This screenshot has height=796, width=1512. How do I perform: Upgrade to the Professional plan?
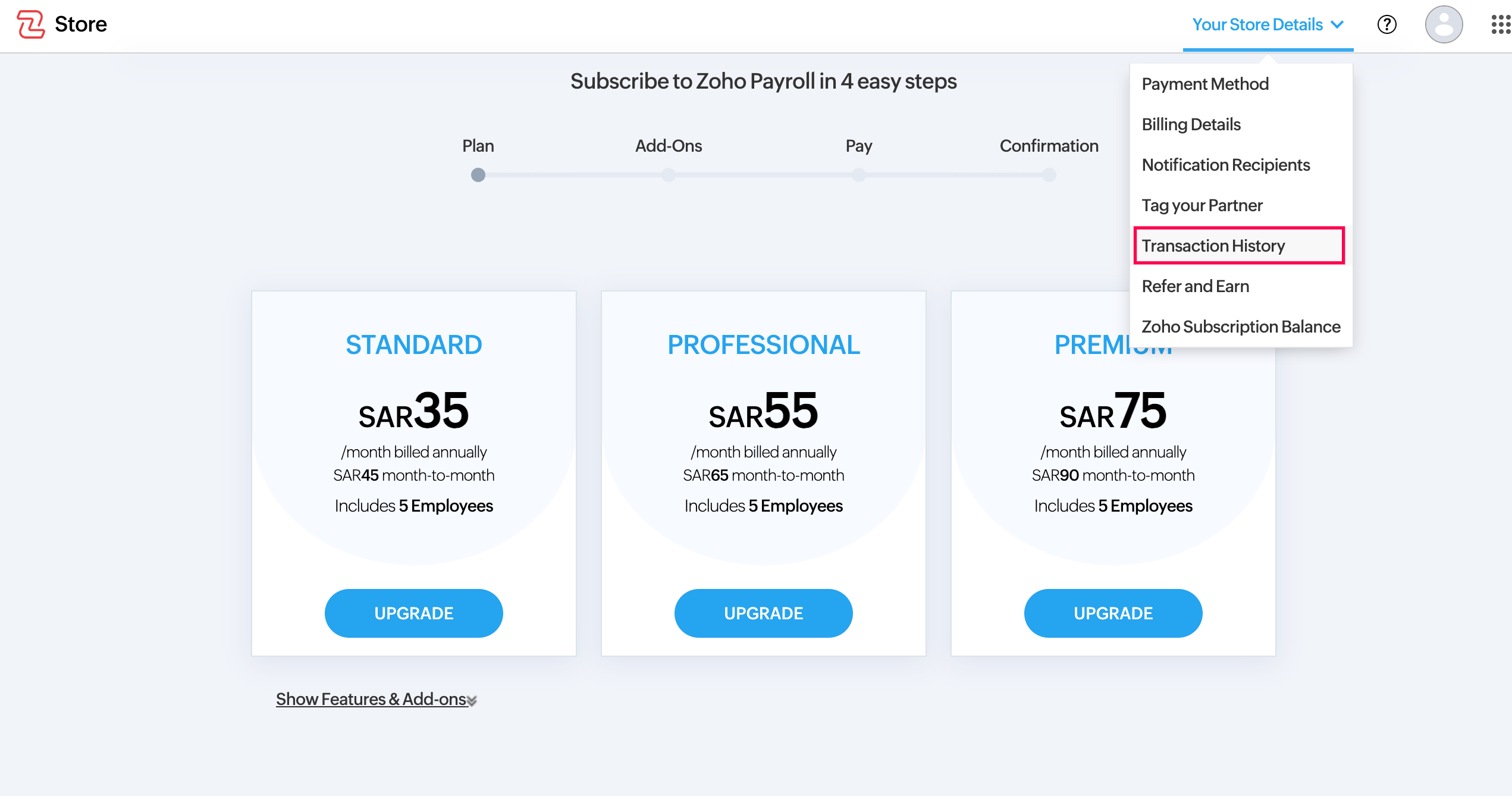point(763,613)
